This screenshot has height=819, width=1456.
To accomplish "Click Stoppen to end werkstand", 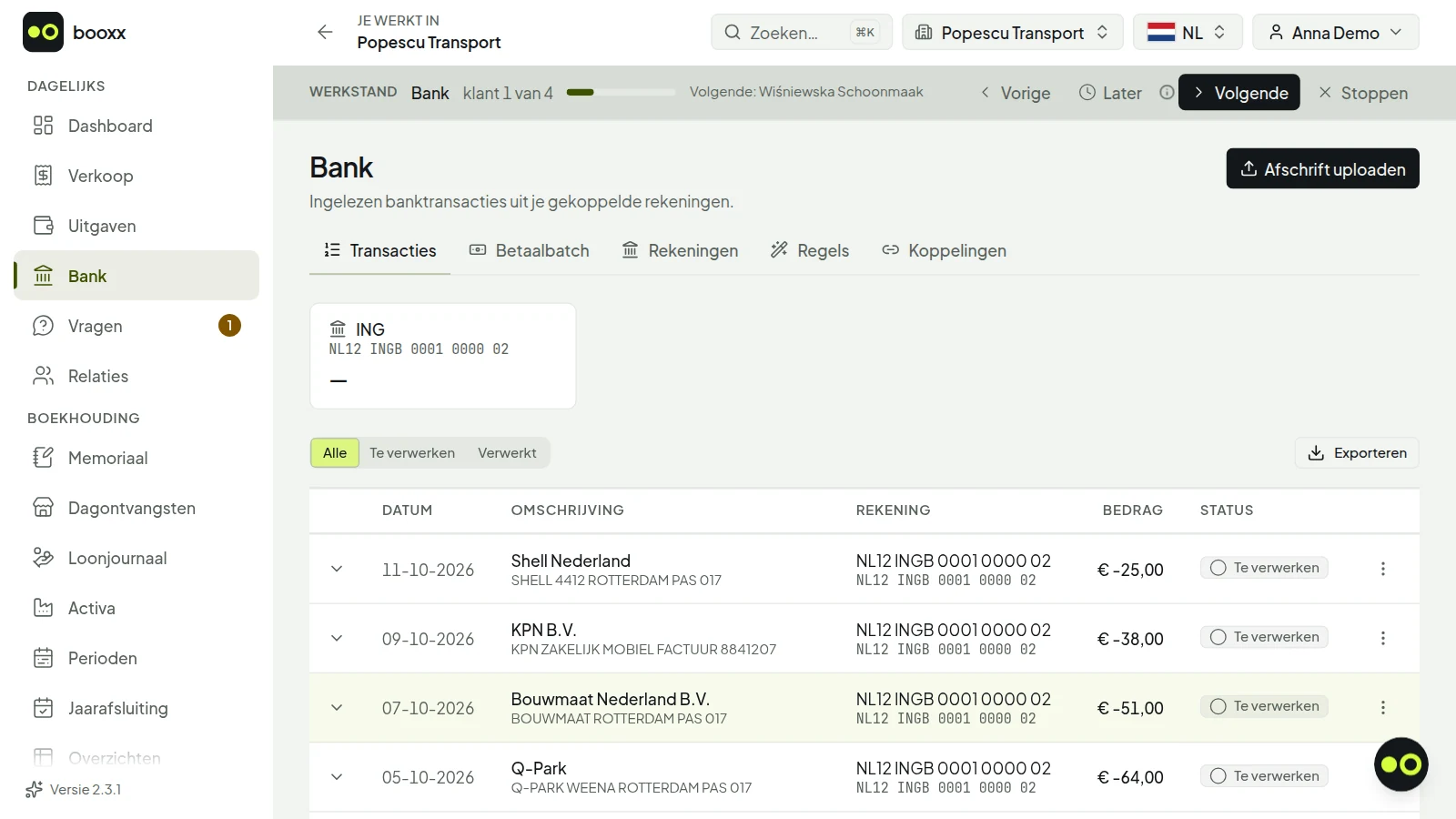I will point(1363,92).
